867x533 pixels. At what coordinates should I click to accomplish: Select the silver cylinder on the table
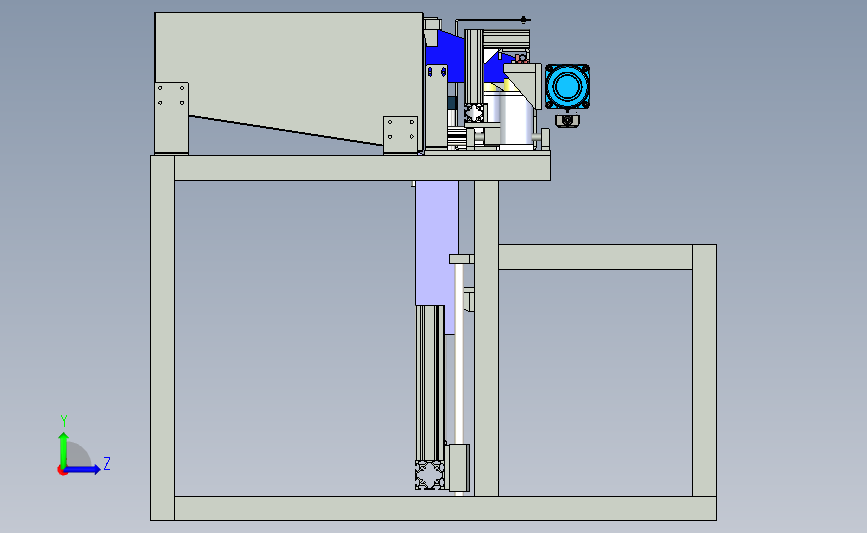point(516,119)
